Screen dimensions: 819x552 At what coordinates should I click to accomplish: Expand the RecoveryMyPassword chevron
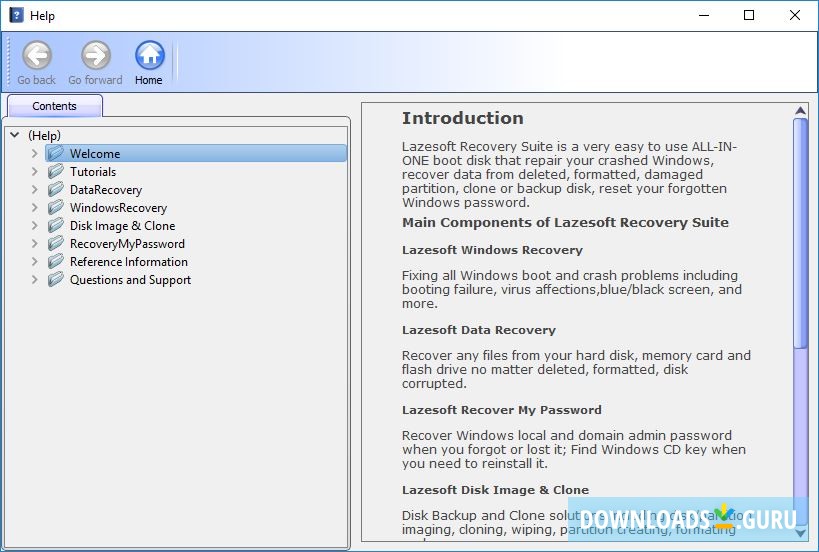pyautogui.click(x=34, y=243)
